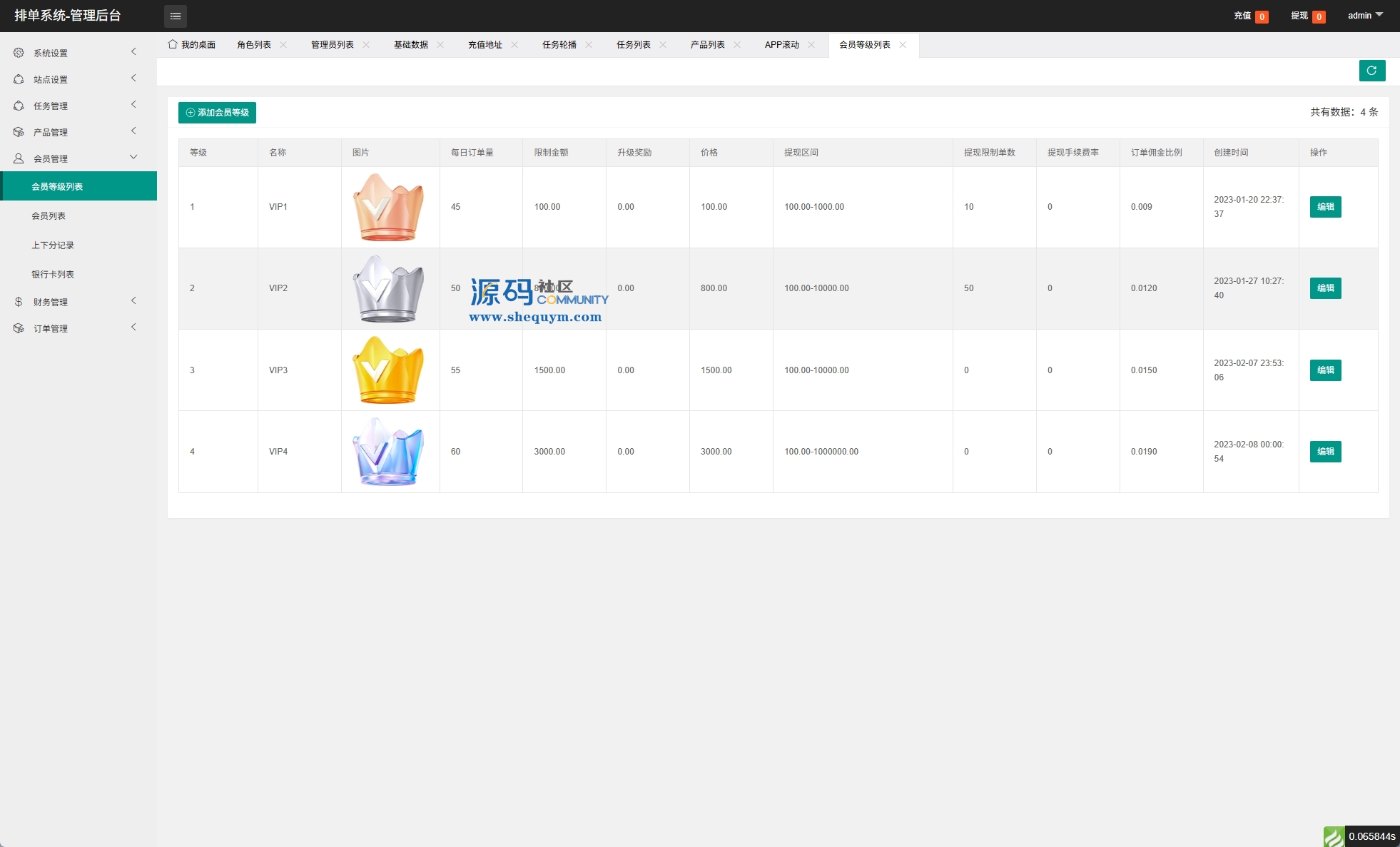Click the 会员管理 user icon
This screenshot has width=1400, height=847.
pyautogui.click(x=19, y=158)
